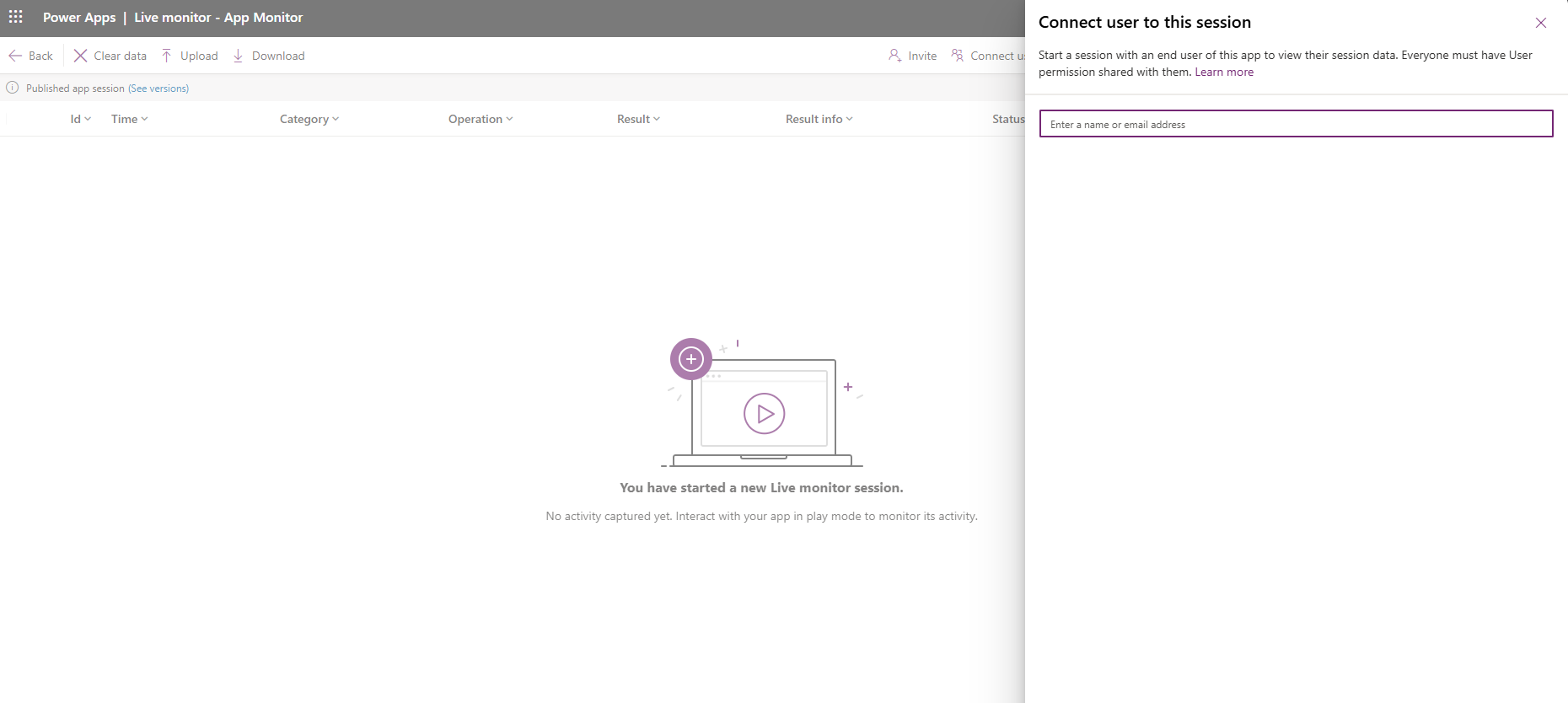The height and width of the screenshot is (703, 1568).
Task: Click 'Live monitor - App Monitor' title
Action: click(x=218, y=18)
